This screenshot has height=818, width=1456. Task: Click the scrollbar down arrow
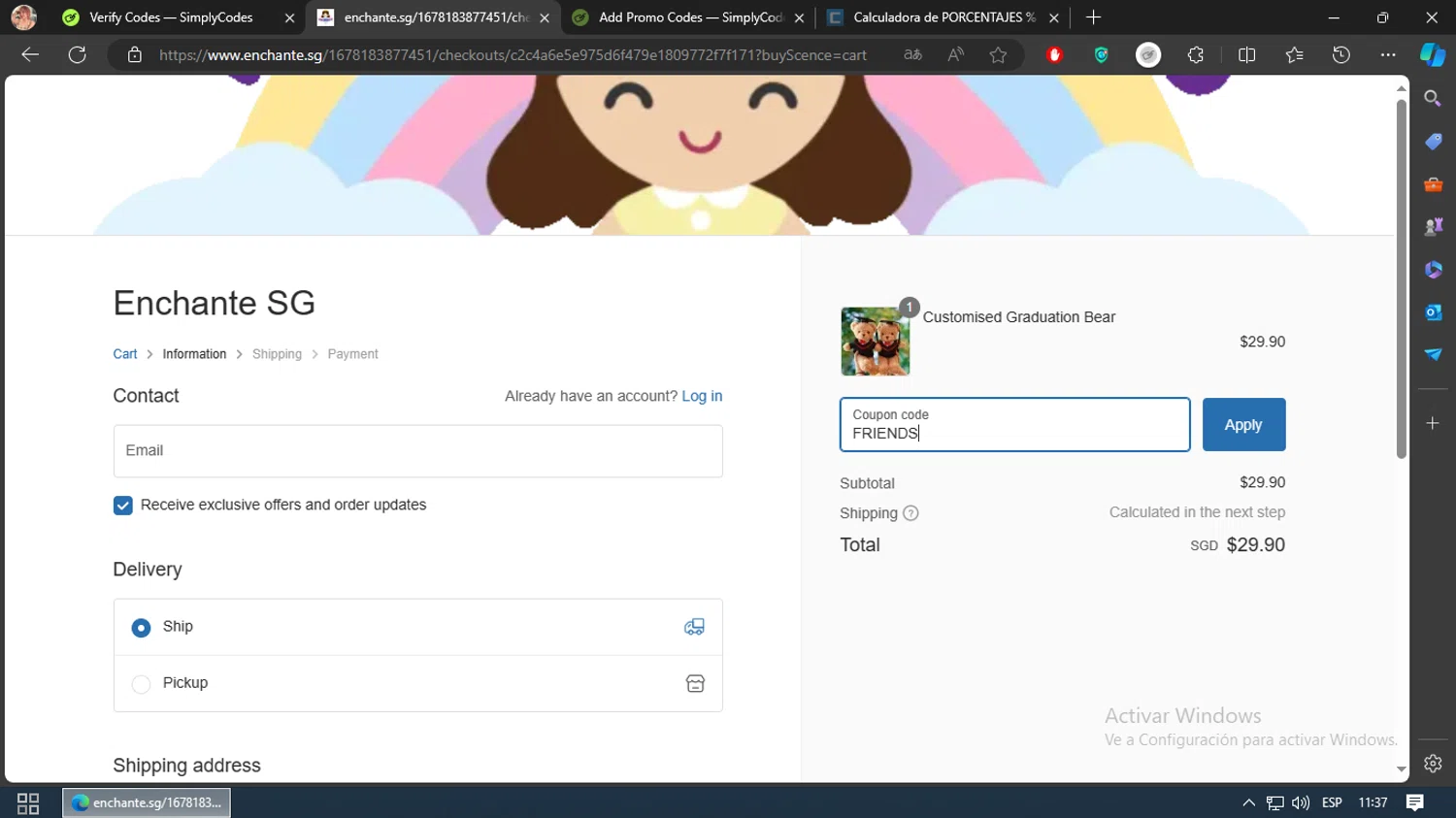[x=1401, y=769]
